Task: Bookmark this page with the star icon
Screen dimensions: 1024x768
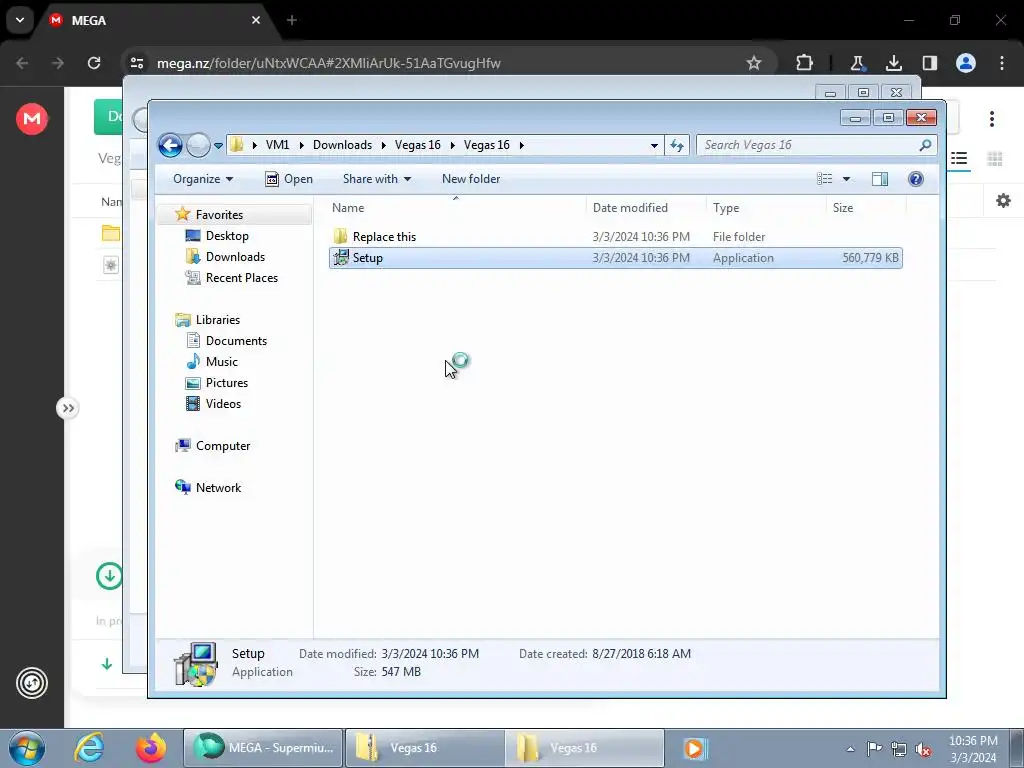Action: coord(754,63)
